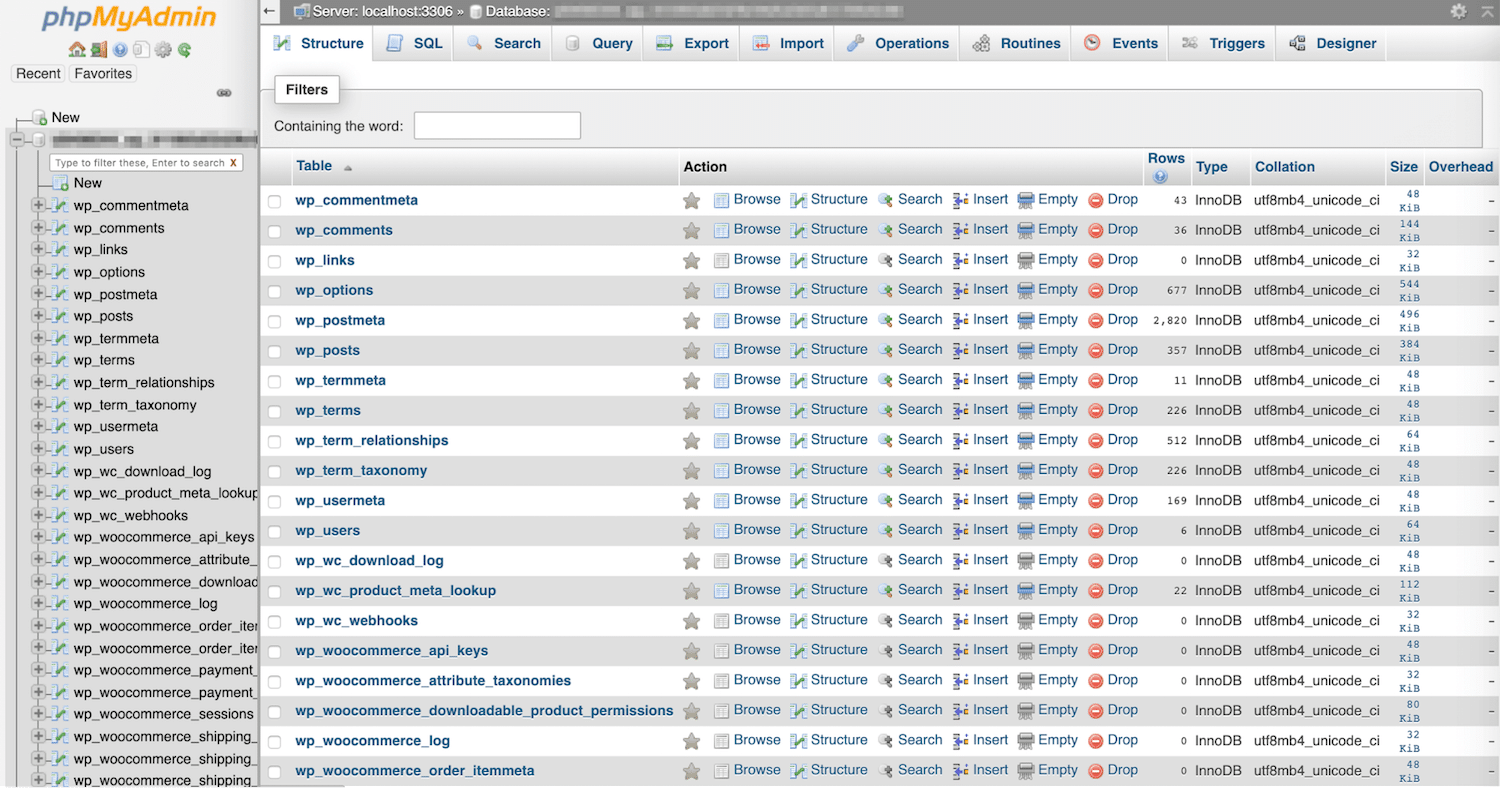The width and height of the screenshot is (1500, 788).
Task: Open the settings gear icon in the top bar
Action: (1459, 10)
